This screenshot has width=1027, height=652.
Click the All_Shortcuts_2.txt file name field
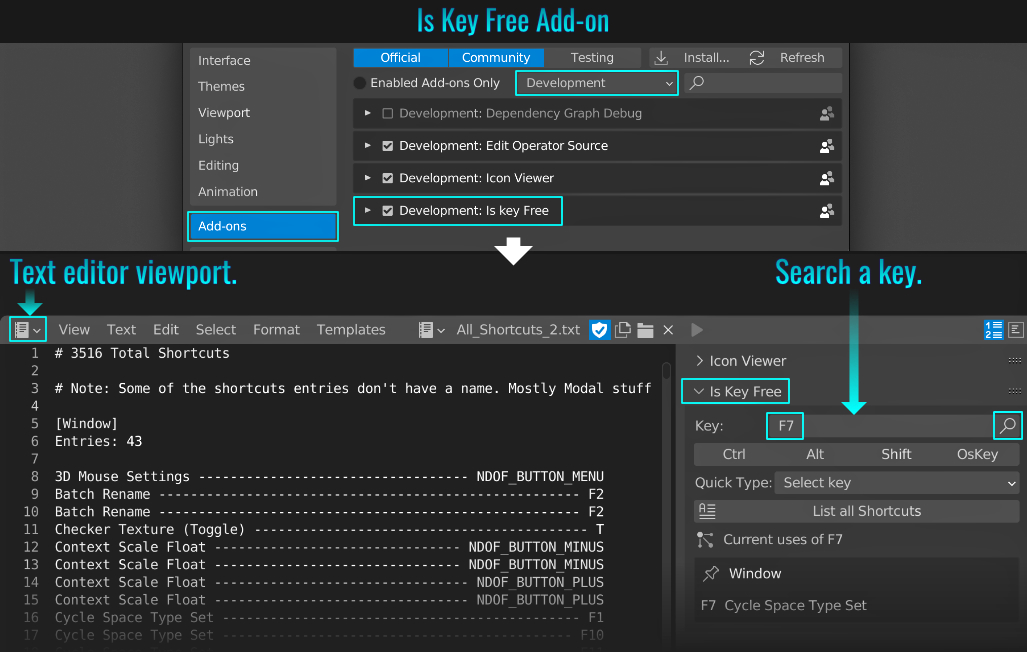(517, 330)
